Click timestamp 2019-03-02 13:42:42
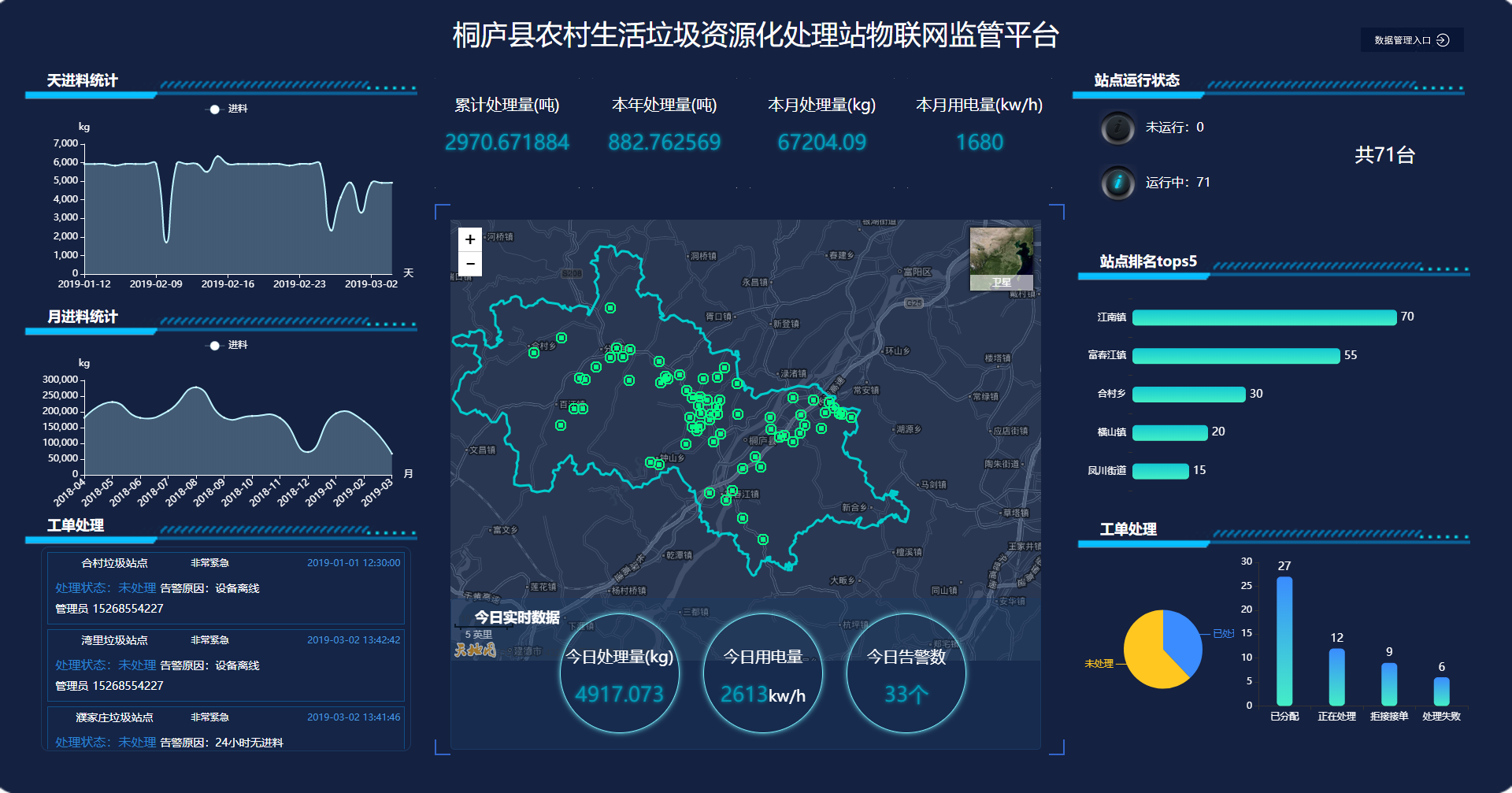 pos(354,640)
